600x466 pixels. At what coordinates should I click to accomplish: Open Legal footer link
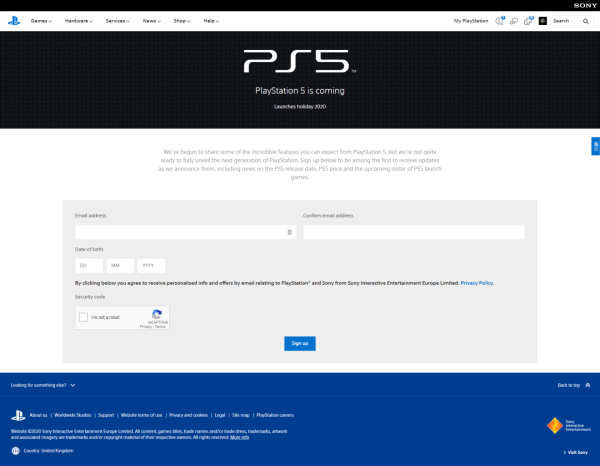(220, 415)
